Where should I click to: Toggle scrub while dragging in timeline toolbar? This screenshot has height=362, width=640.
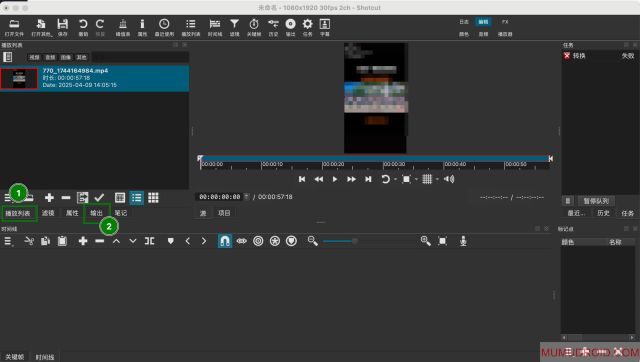242,241
